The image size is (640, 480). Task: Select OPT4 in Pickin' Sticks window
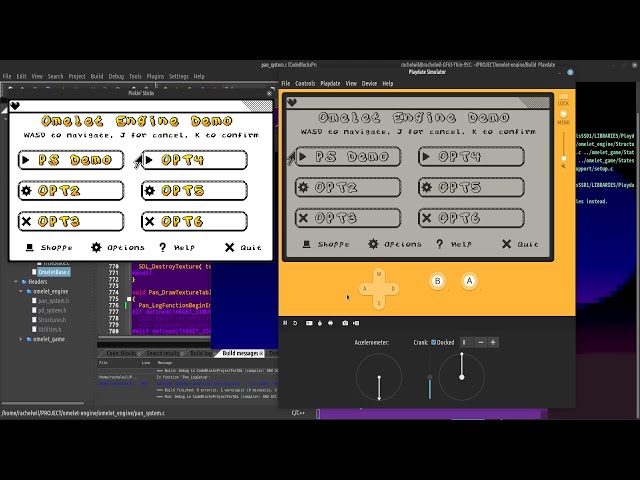(x=194, y=160)
